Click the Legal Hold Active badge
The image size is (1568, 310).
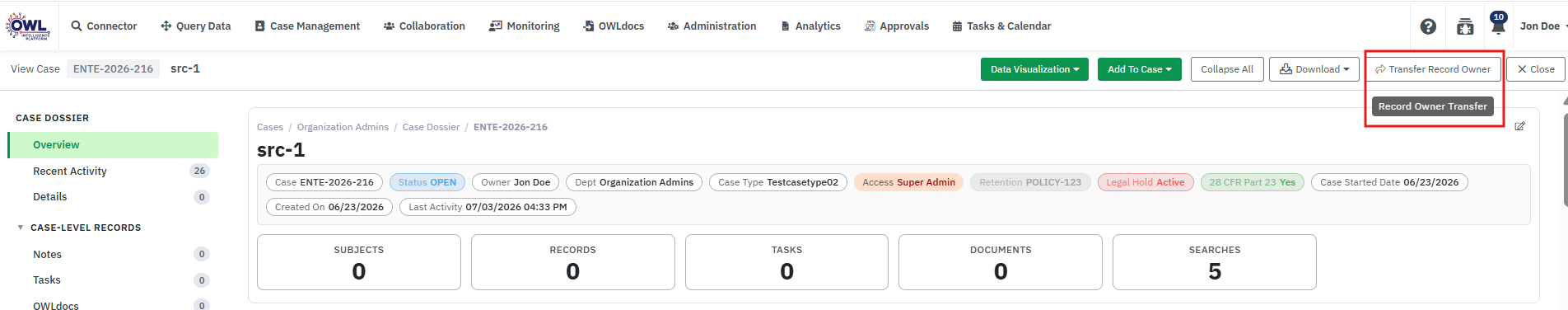click(1146, 182)
